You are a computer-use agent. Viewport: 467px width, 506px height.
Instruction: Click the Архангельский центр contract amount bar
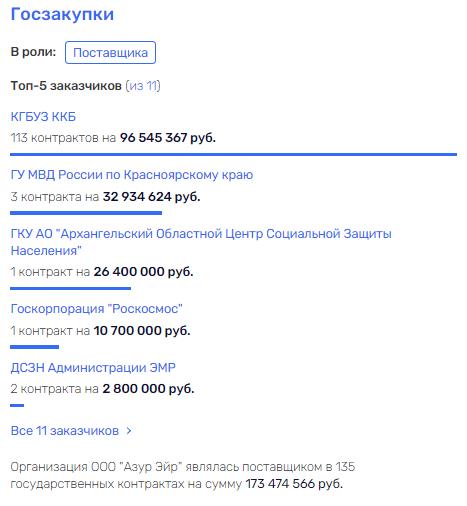click(70, 288)
